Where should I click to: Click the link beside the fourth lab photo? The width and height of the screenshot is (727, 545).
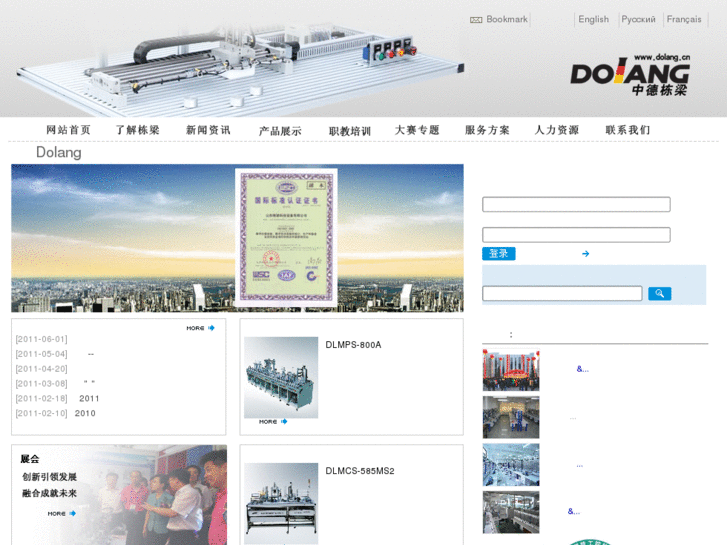click(x=574, y=511)
